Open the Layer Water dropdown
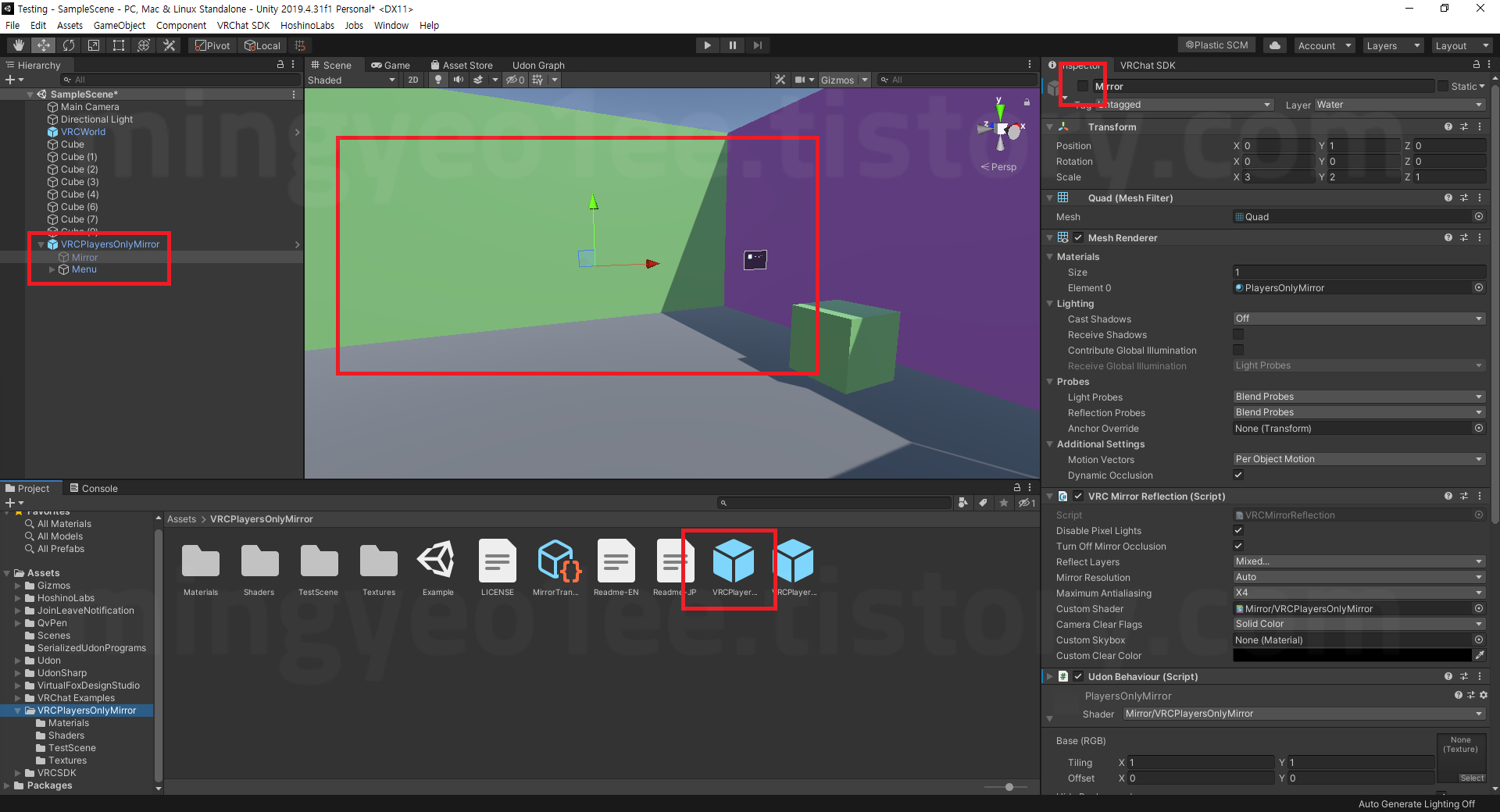The image size is (1500, 812). (1399, 105)
